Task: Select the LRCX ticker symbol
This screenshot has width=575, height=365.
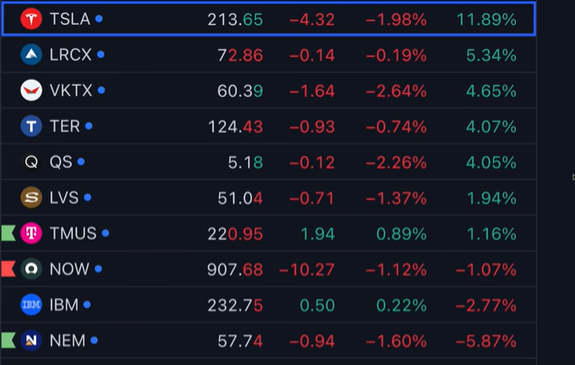Action: coord(71,55)
